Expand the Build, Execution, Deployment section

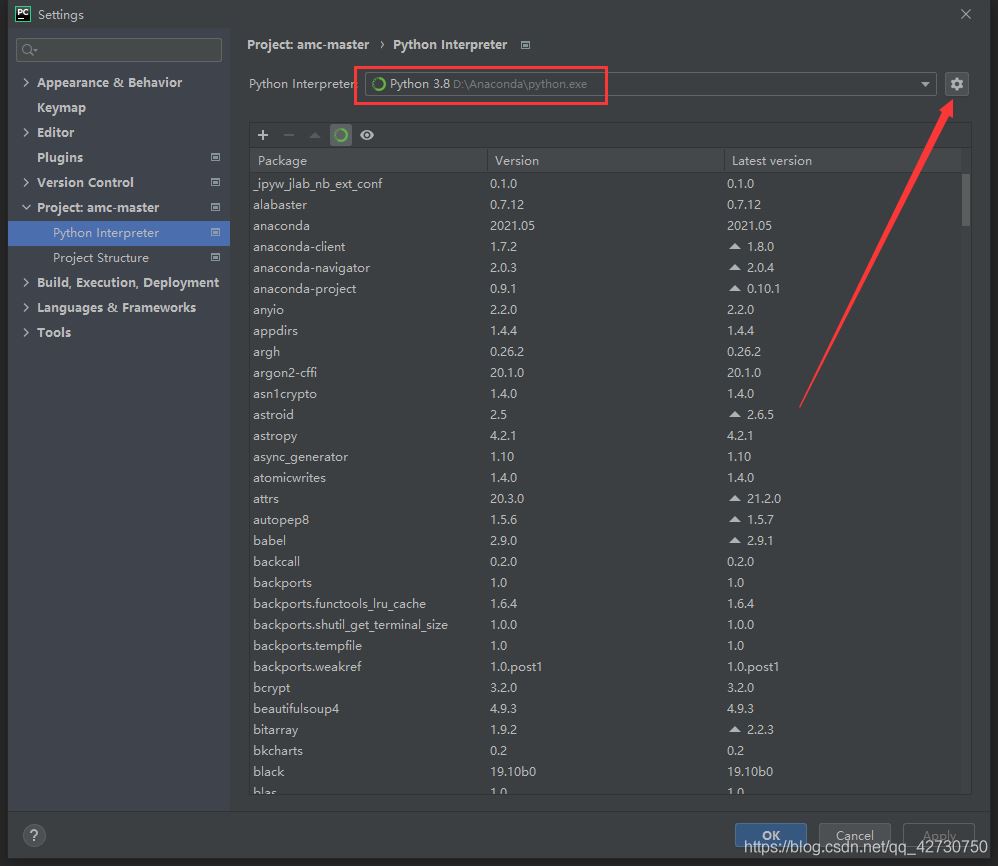coord(26,283)
